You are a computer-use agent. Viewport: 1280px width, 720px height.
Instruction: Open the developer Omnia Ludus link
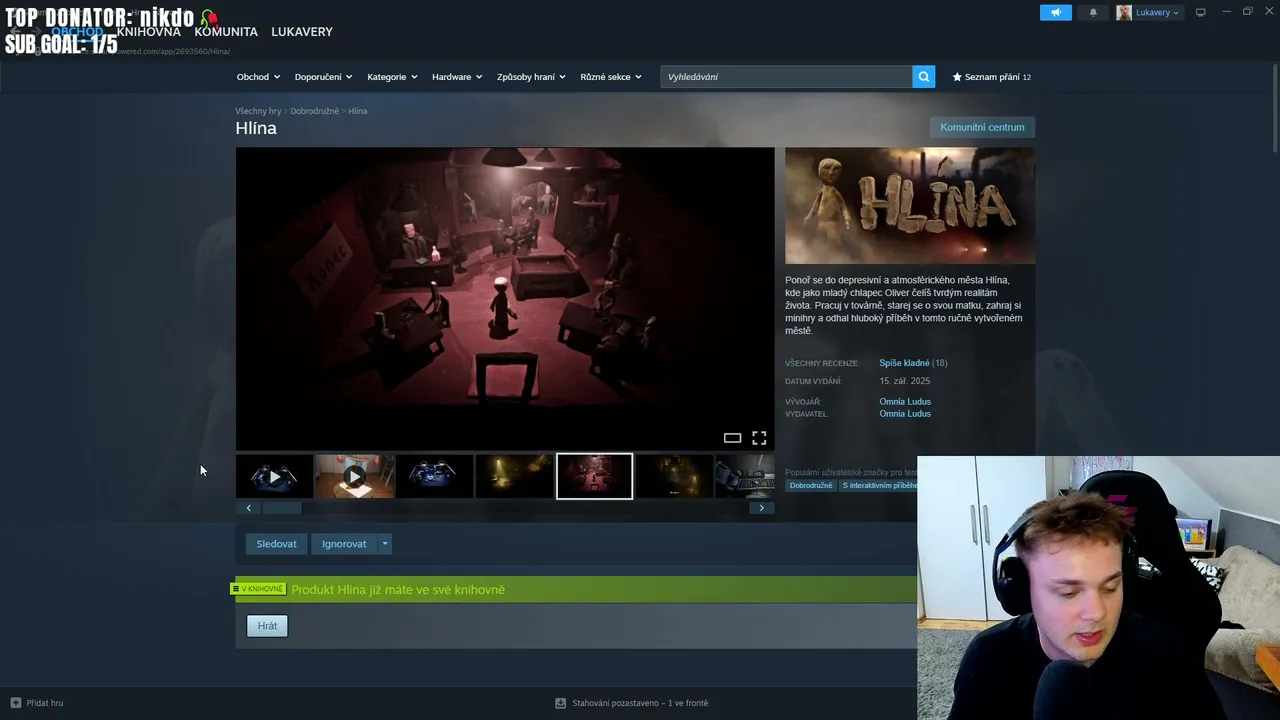point(905,402)
